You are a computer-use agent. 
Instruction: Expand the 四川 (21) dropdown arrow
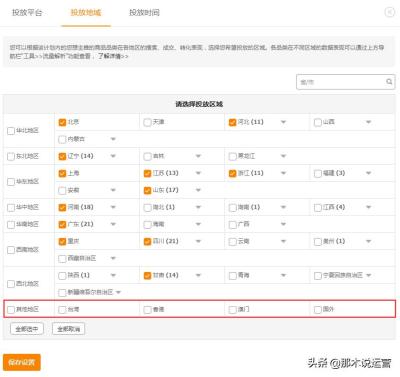(x=198, y=241)
